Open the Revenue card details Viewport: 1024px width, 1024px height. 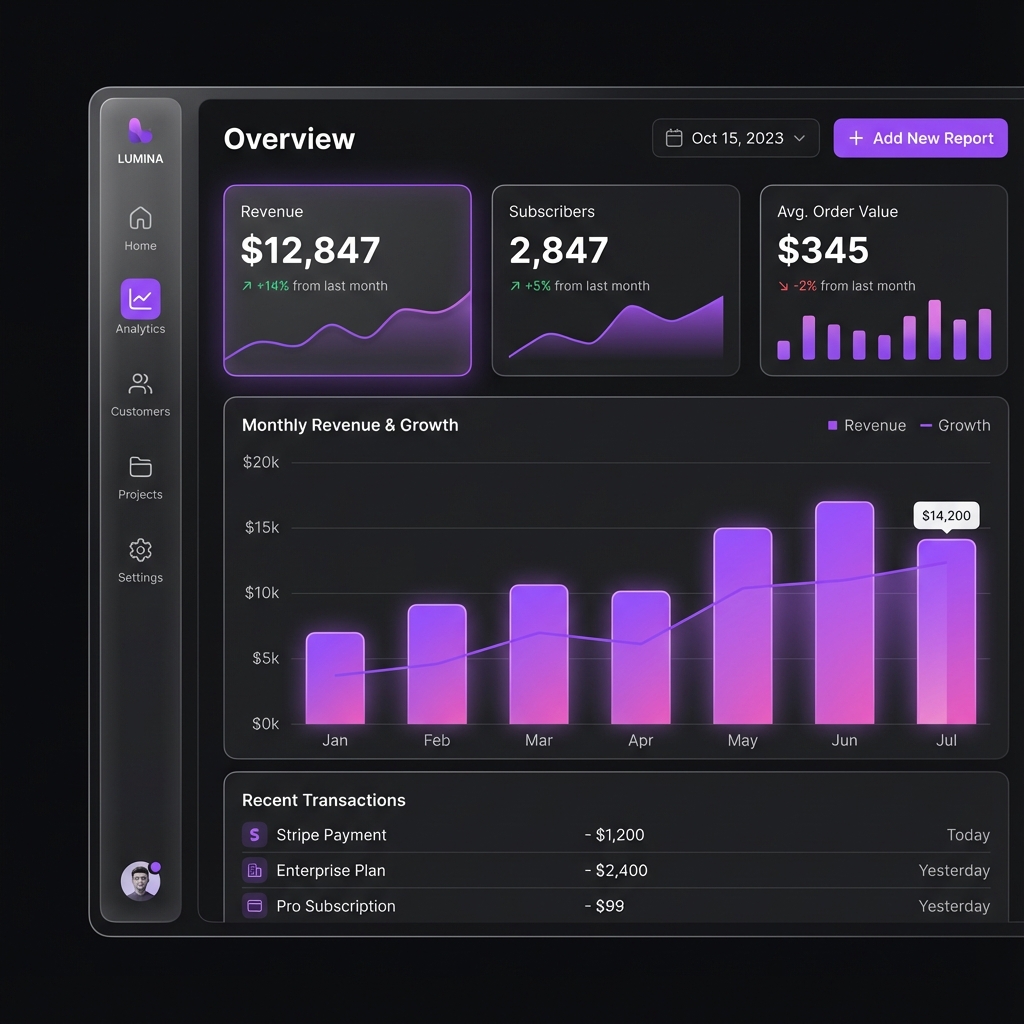[347, 280]
